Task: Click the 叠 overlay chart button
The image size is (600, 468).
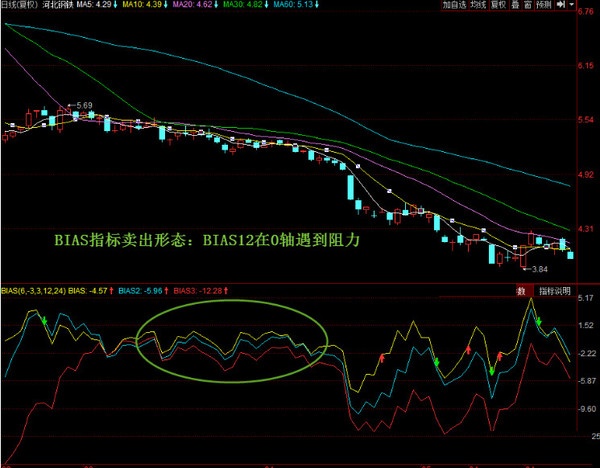Action: coord(515,5)
